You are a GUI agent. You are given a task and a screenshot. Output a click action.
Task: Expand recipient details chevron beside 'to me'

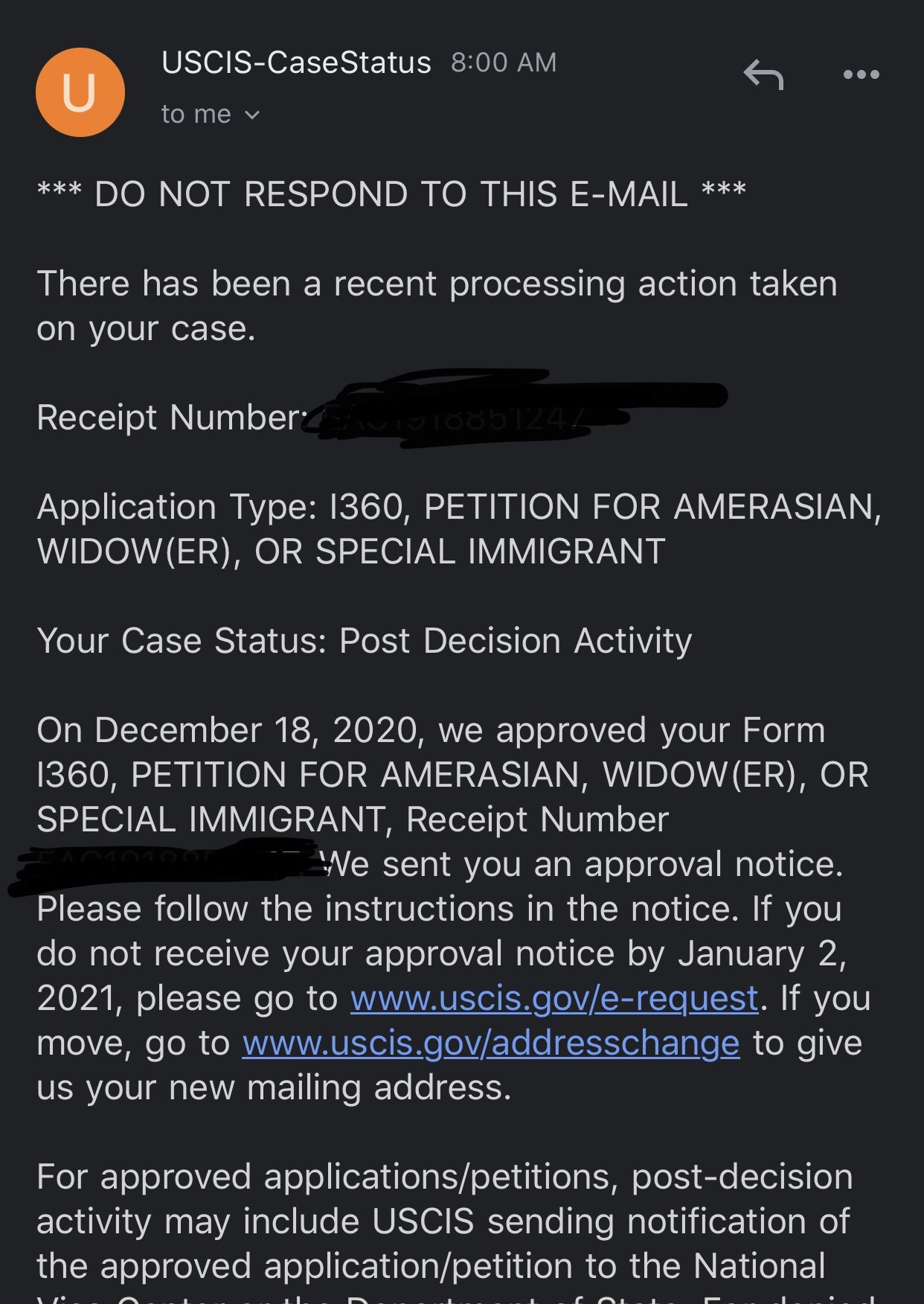coord(252,115)
